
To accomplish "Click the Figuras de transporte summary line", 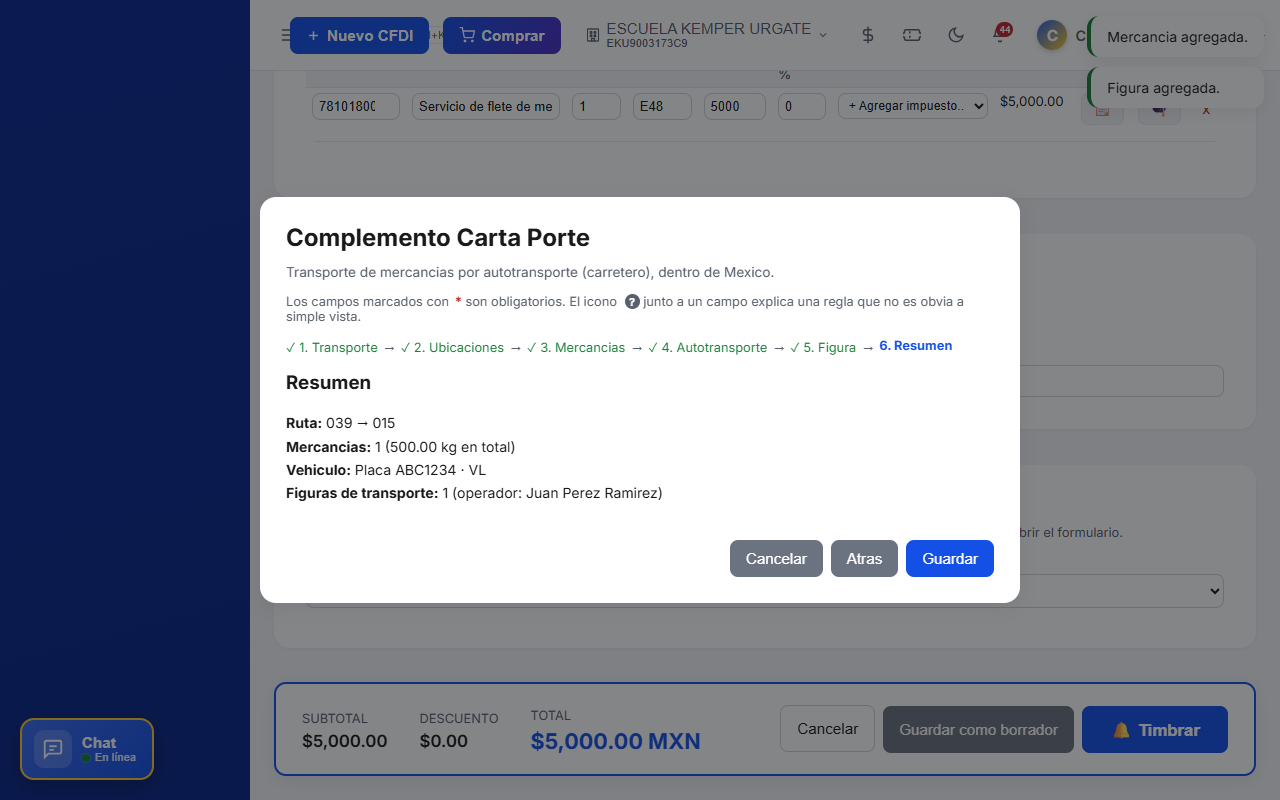I will pos(474,493).
